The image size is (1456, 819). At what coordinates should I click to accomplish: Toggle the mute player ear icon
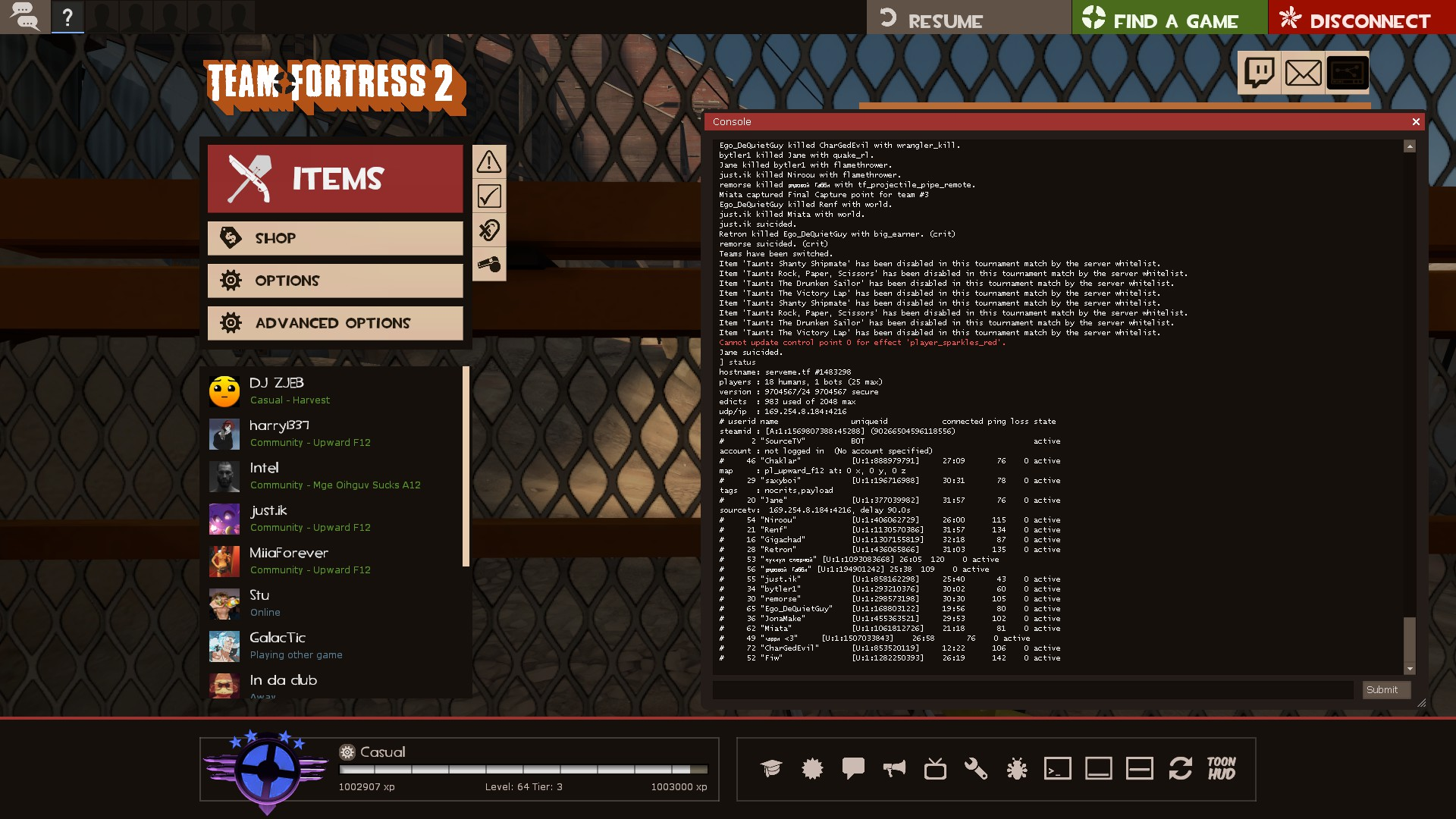pyautogui.click(x=489, y=231)
